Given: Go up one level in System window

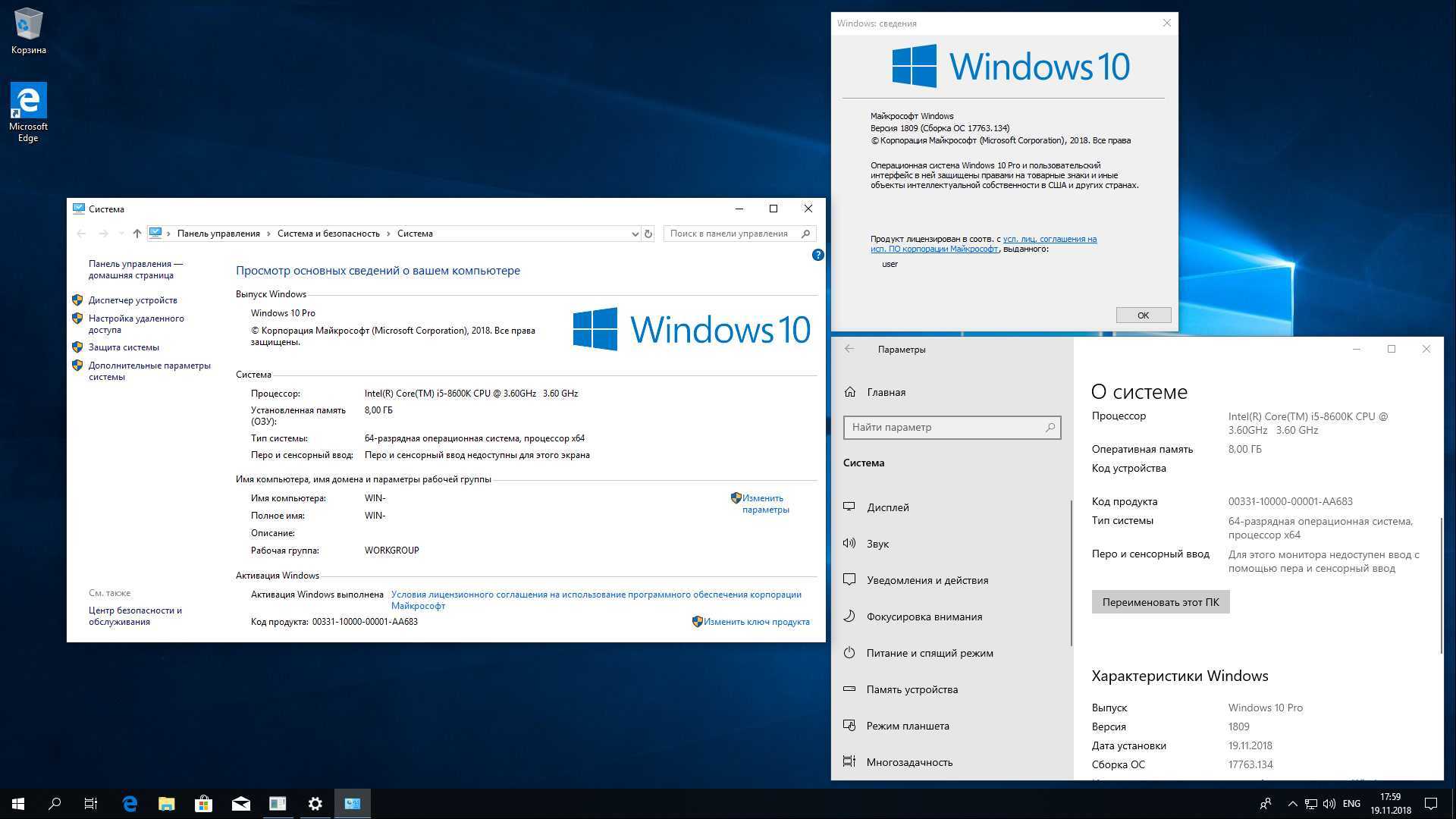Looking at the screenshot, I should pos(137,234).
